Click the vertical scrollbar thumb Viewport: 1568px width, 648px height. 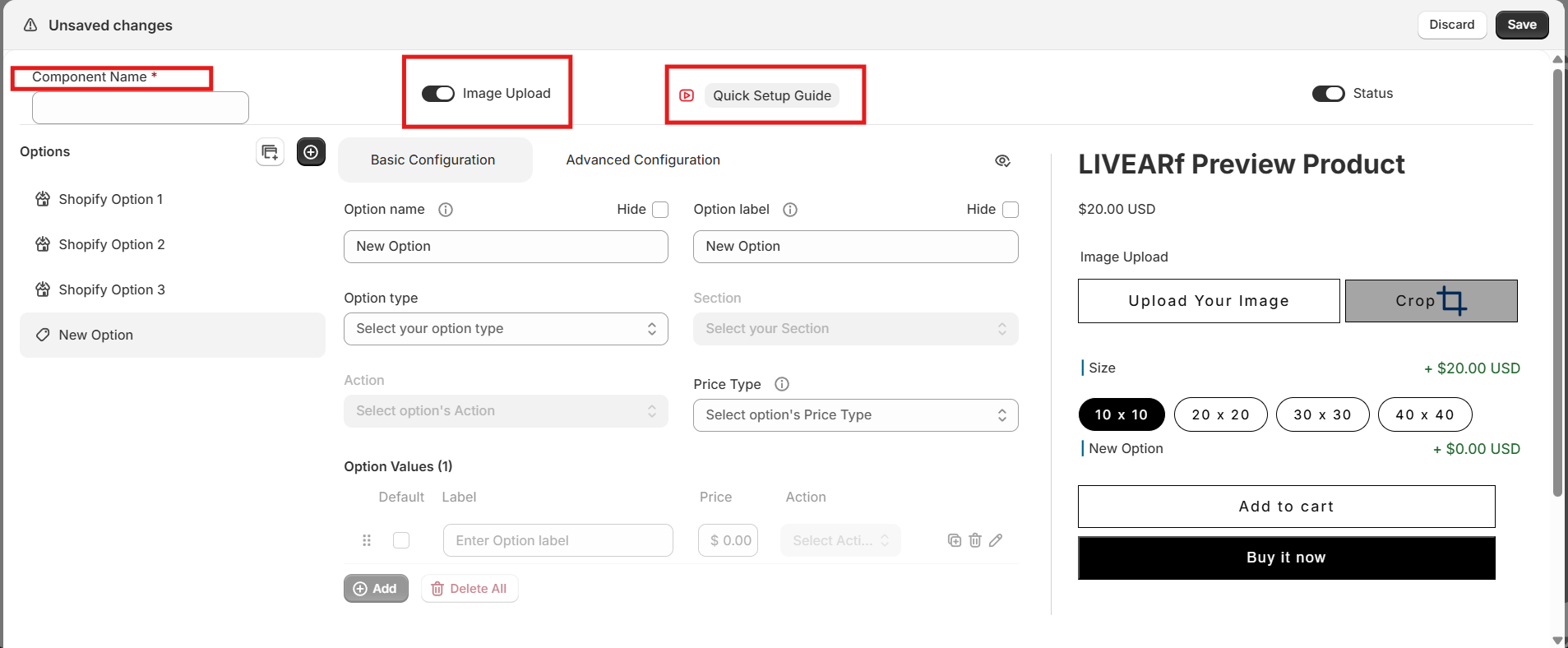pyautogui.click(x=1557, y=282)
